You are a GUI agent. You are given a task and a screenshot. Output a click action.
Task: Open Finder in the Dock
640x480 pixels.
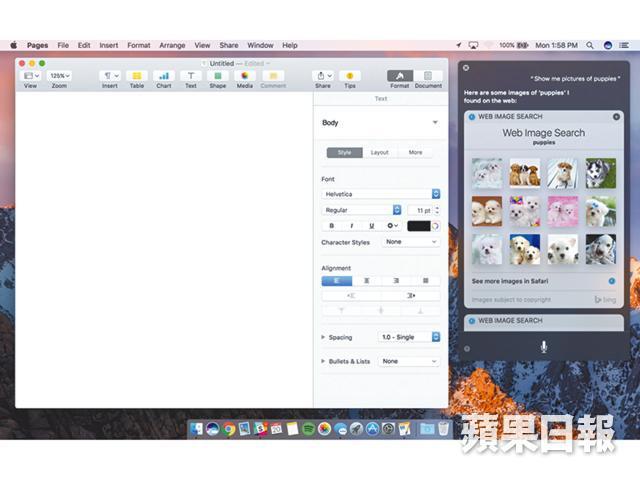(x=197, y=429)
